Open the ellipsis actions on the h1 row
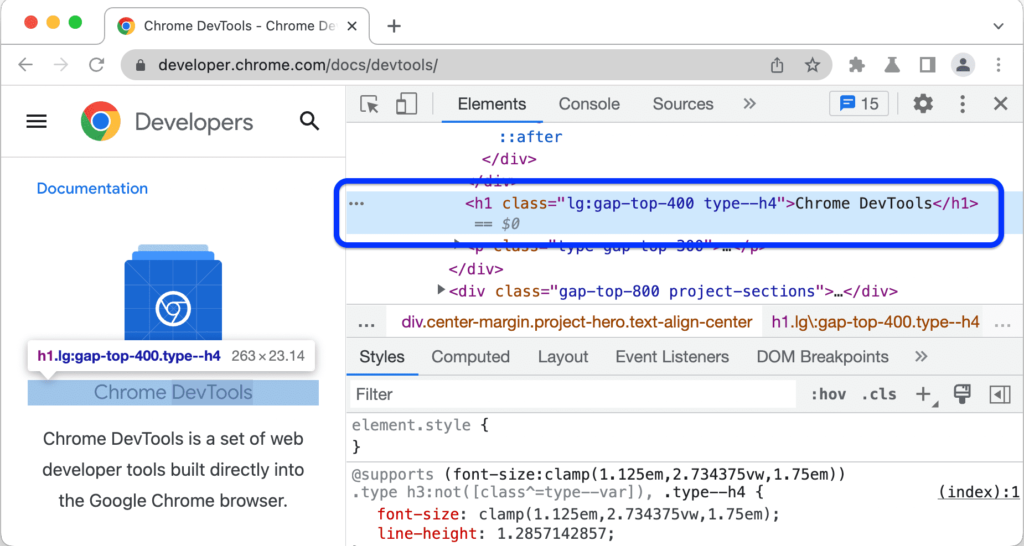 pyautogui.click(x=357, y=204)
